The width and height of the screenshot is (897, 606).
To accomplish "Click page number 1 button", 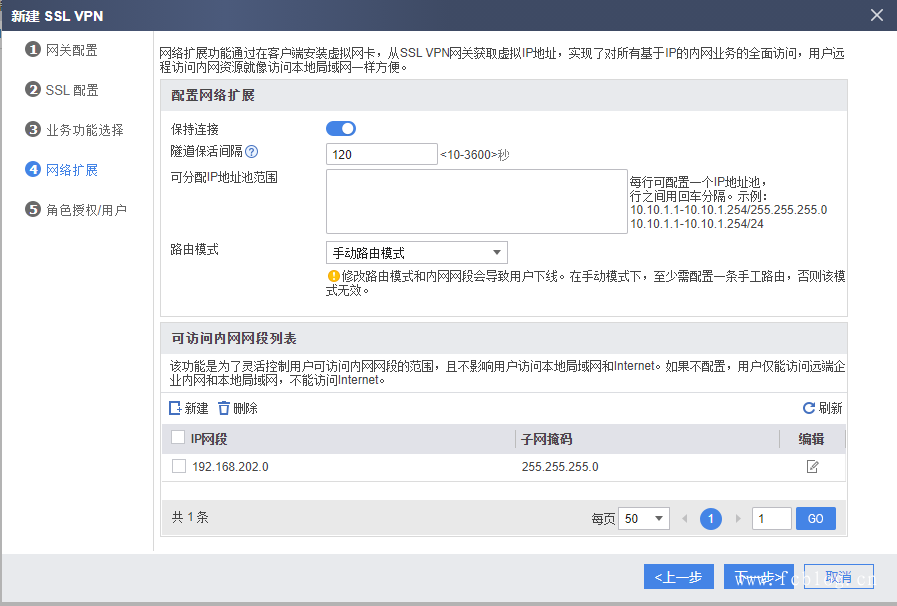I will pyautogui.click(x=711, y=519).
